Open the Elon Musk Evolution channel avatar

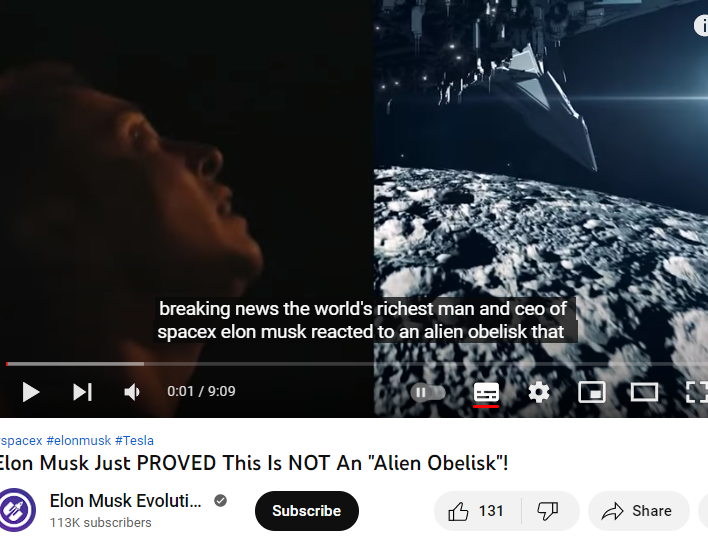pyautogui.click(x=17, y=510)
